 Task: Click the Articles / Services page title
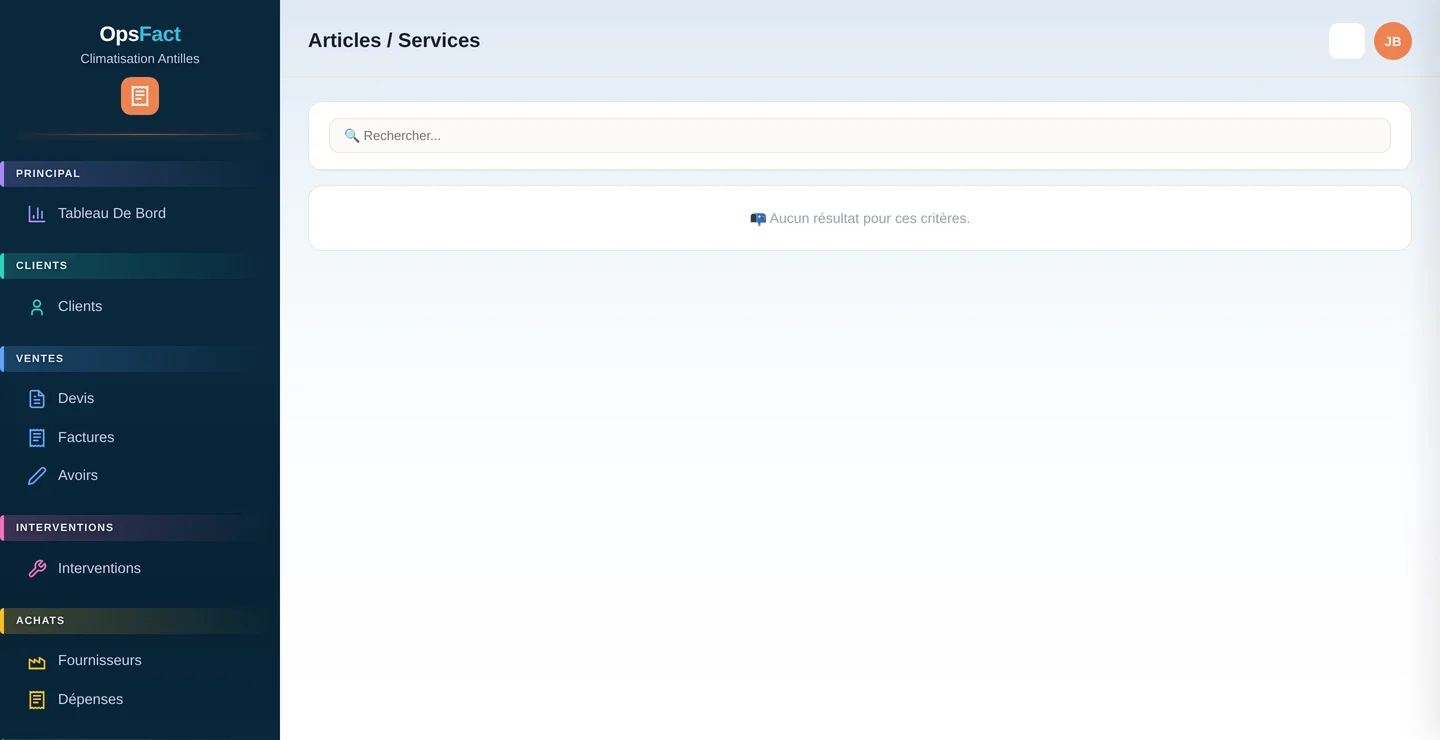(x=394, y=40)
